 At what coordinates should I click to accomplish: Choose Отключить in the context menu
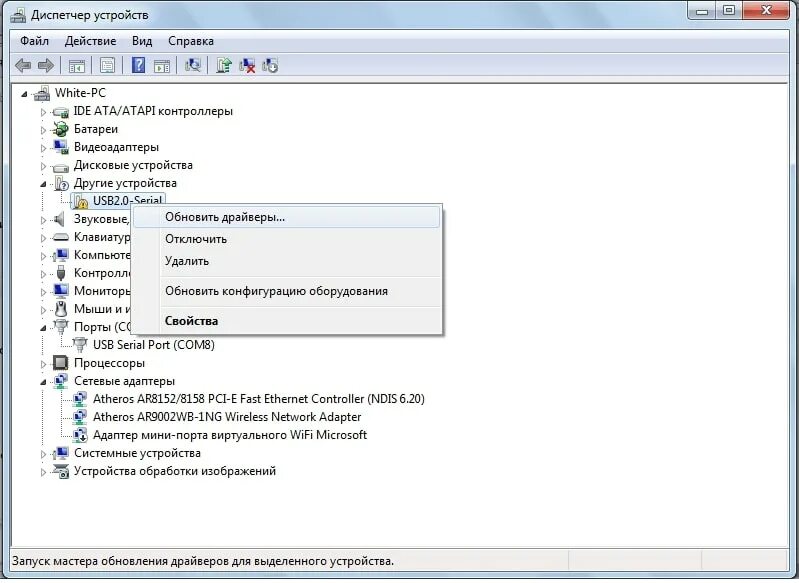click(286, 239)
